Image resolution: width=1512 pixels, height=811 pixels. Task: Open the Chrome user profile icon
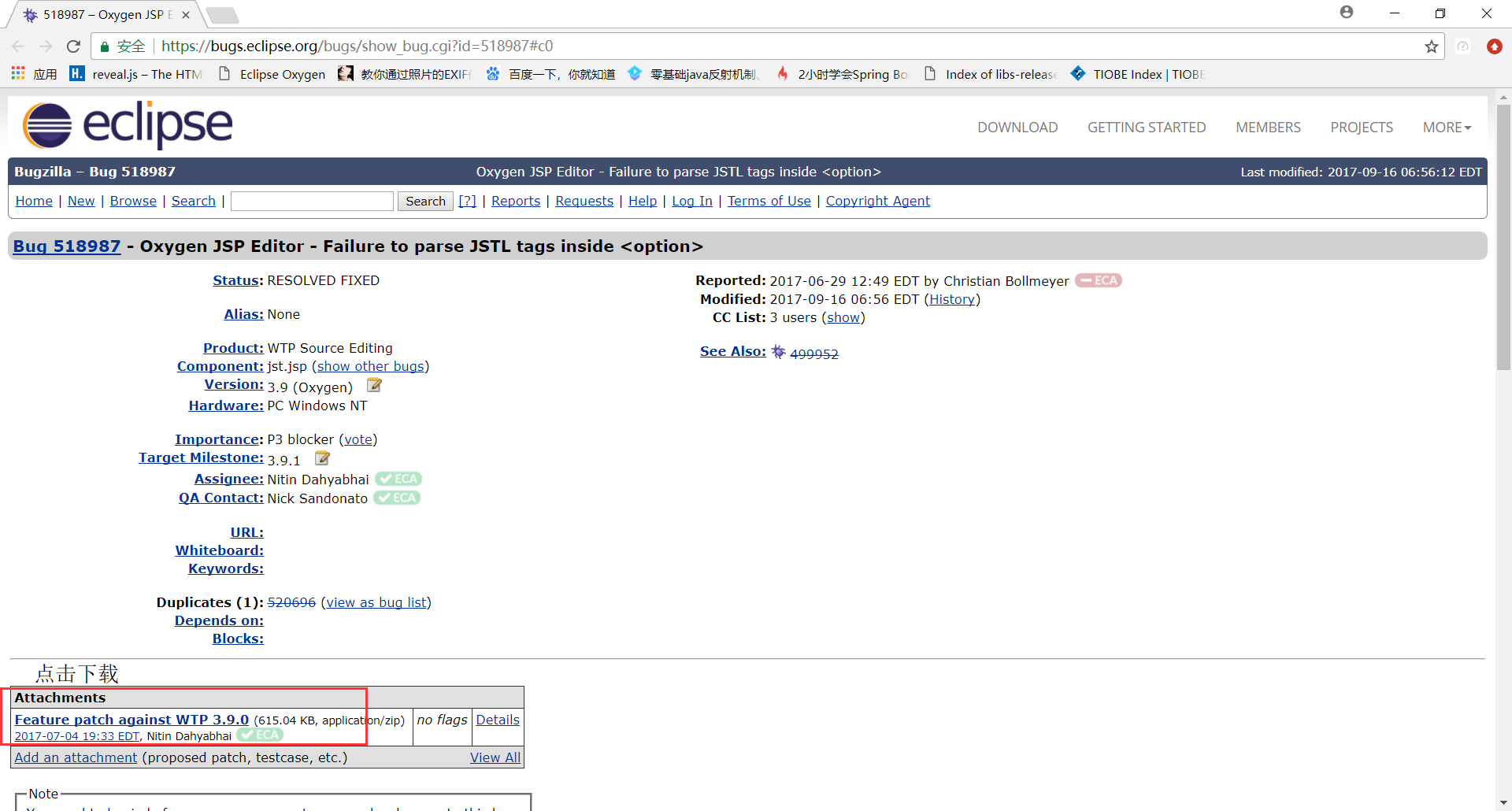click(1347, 13)
